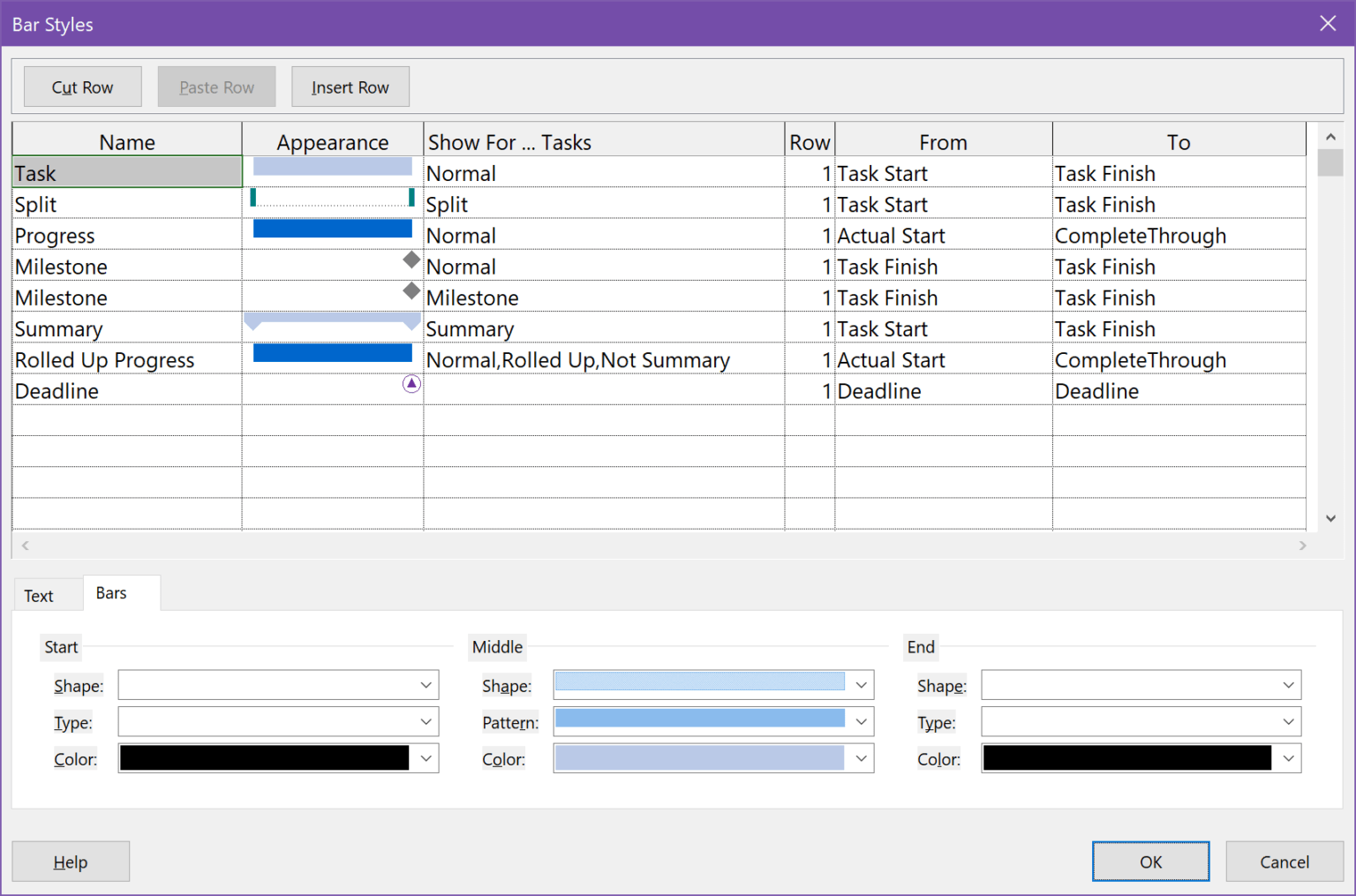Open the Middle Color picker
Screen dimensions: 1356x896
[x=712, y=757]
